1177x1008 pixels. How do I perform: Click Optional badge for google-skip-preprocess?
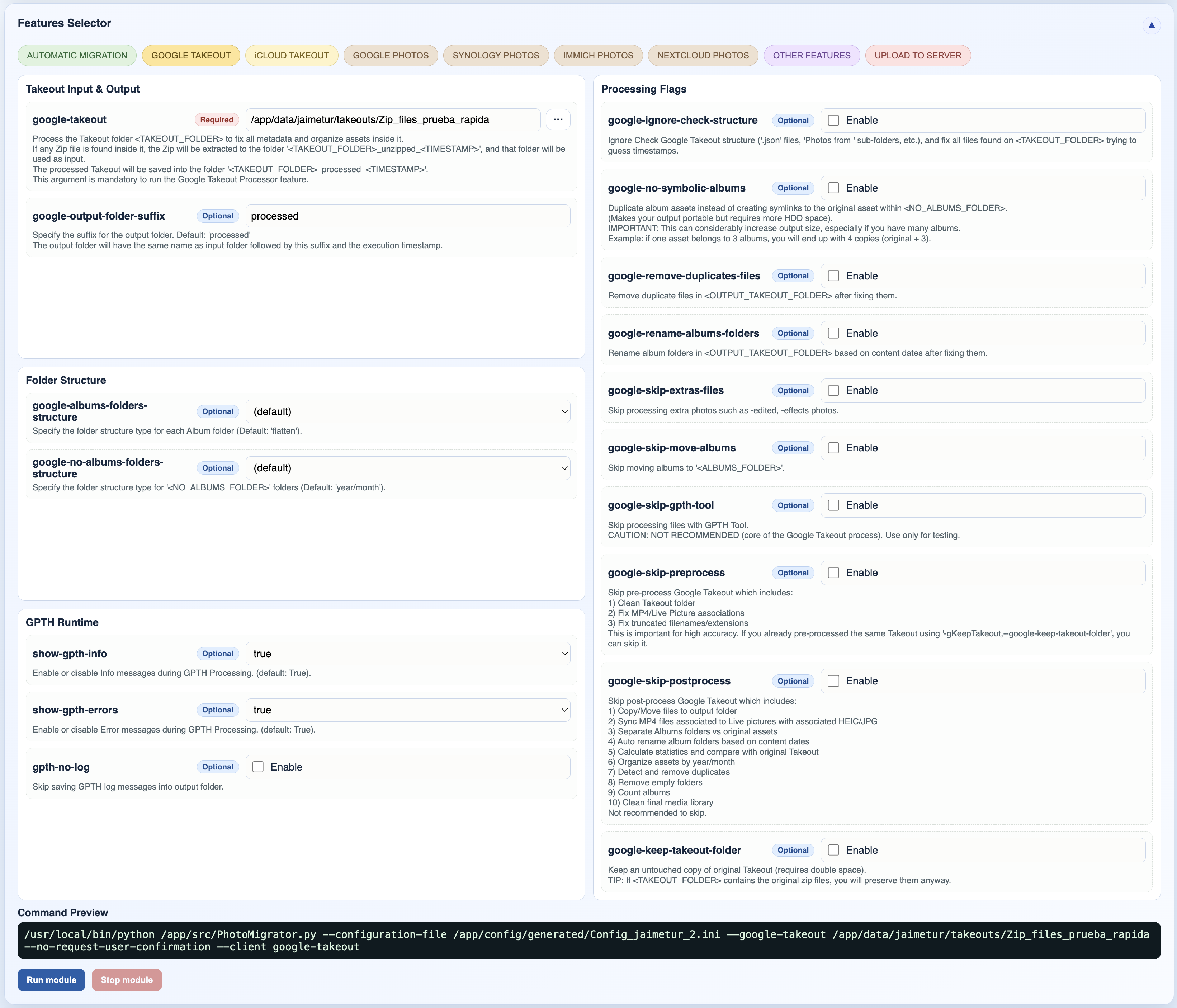click(x=793, y=573)
